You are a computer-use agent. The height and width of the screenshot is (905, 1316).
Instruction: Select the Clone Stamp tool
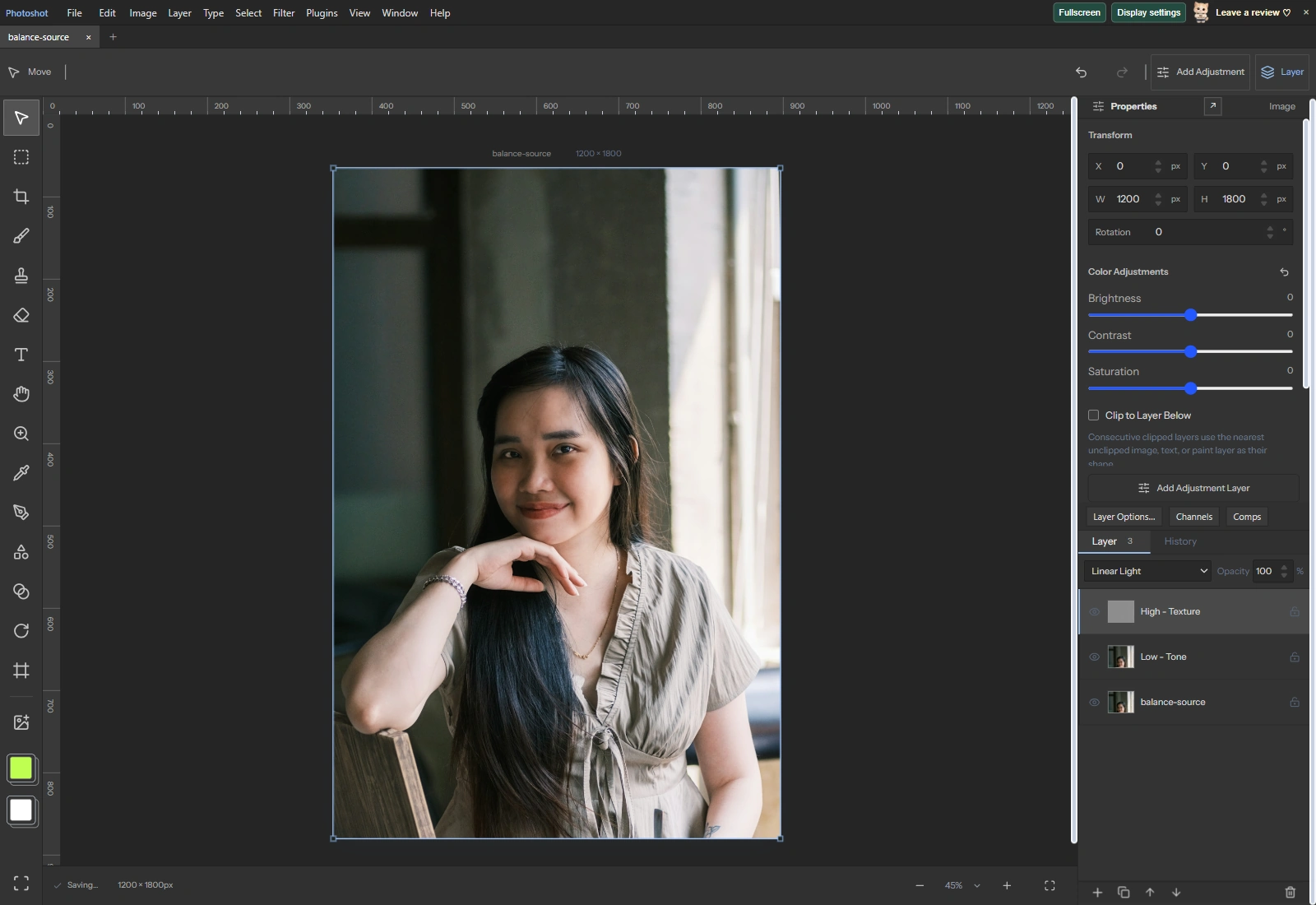point(21,276)
